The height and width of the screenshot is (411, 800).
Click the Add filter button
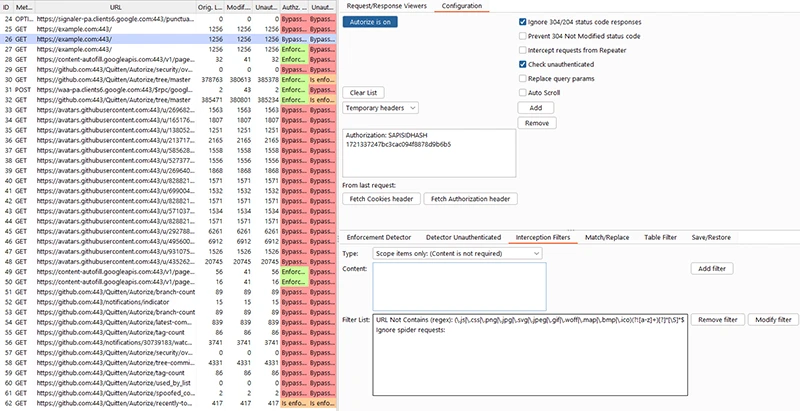pyautogui.click(x=712, y=269)
